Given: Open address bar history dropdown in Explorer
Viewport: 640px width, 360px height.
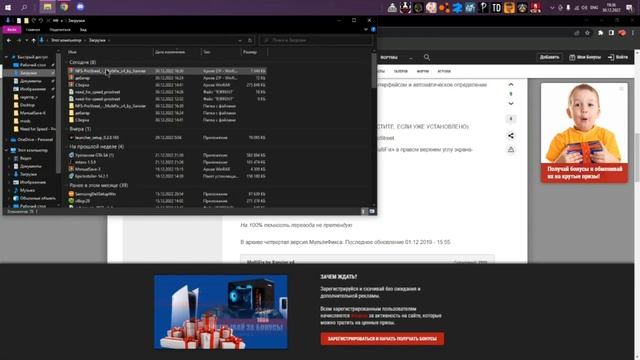Looking at the screenshot, I should [240, 40].
